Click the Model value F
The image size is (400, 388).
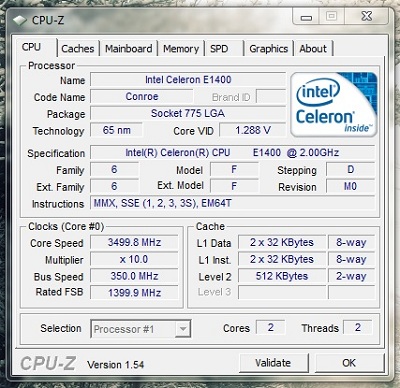pyautogui.click(x=234, y=170)
